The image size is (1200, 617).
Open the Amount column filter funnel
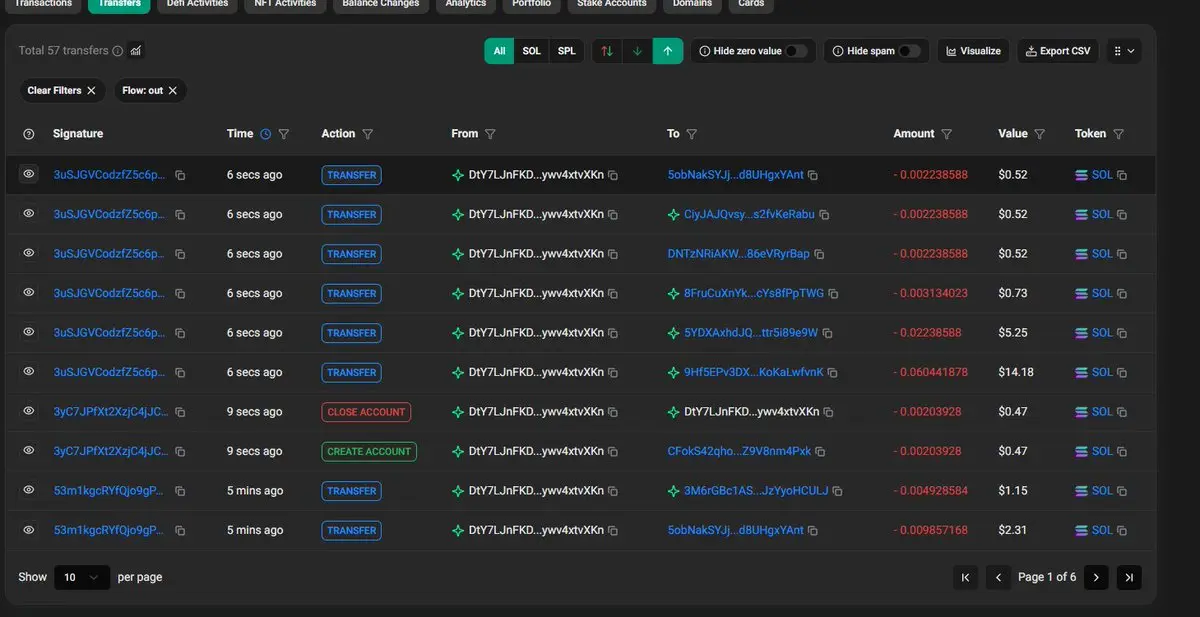tap(947, 134)
